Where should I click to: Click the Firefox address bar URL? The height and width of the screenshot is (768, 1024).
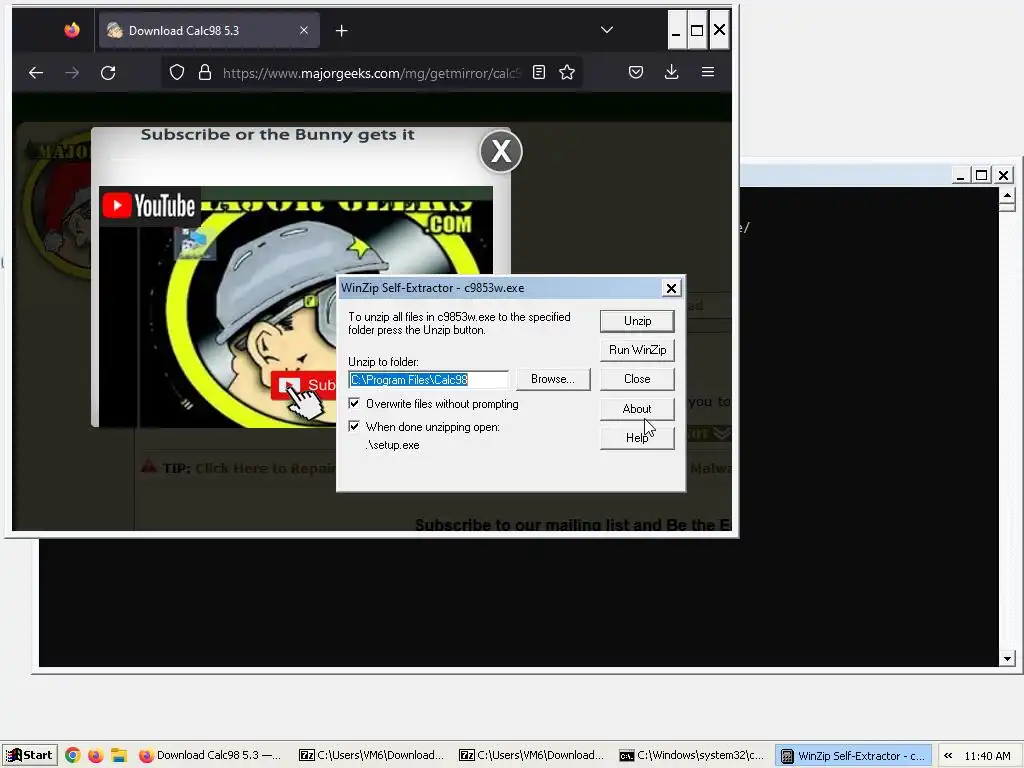371,73
